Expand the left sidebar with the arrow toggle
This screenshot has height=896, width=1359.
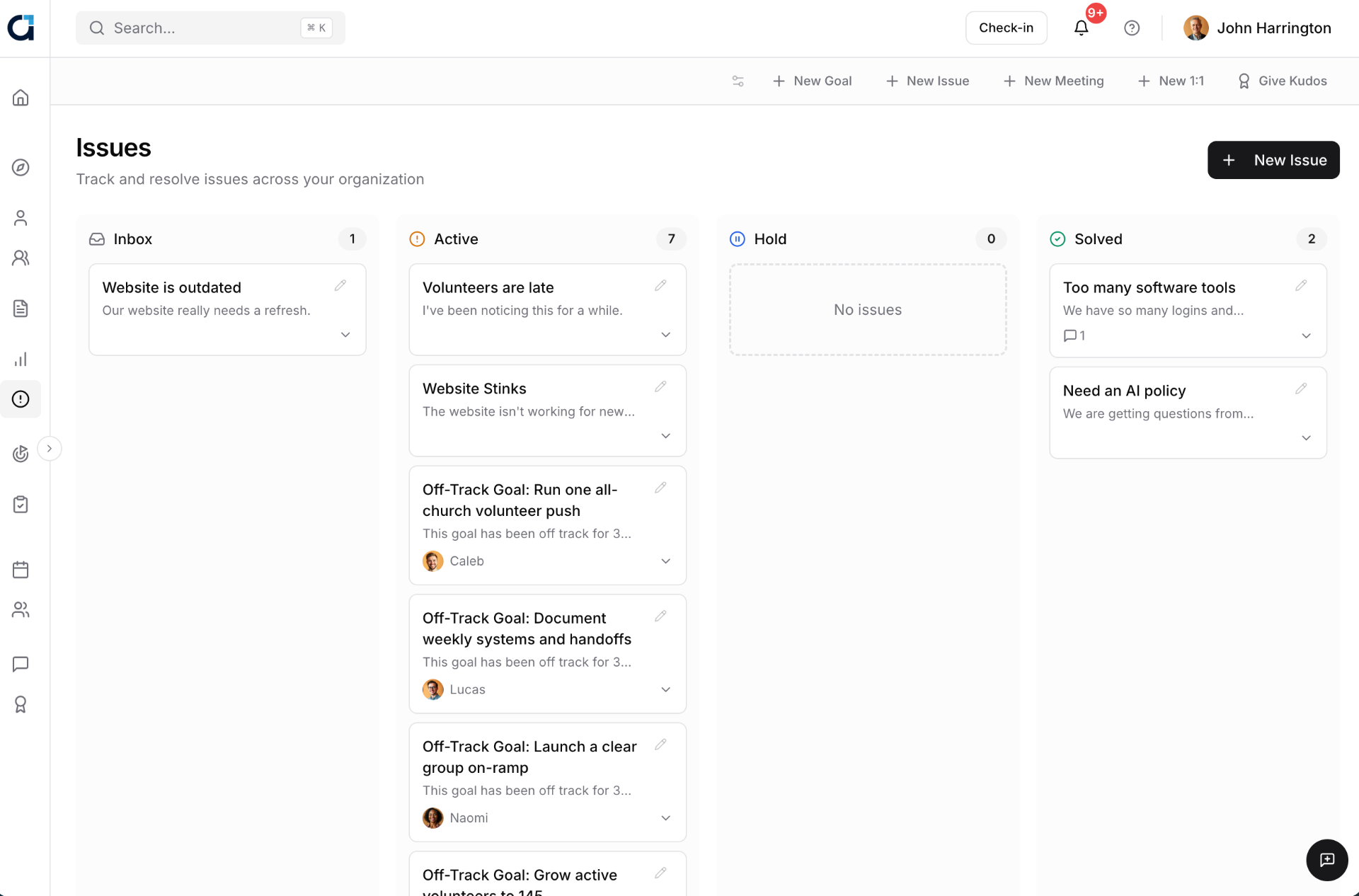(x=50, y=448)
